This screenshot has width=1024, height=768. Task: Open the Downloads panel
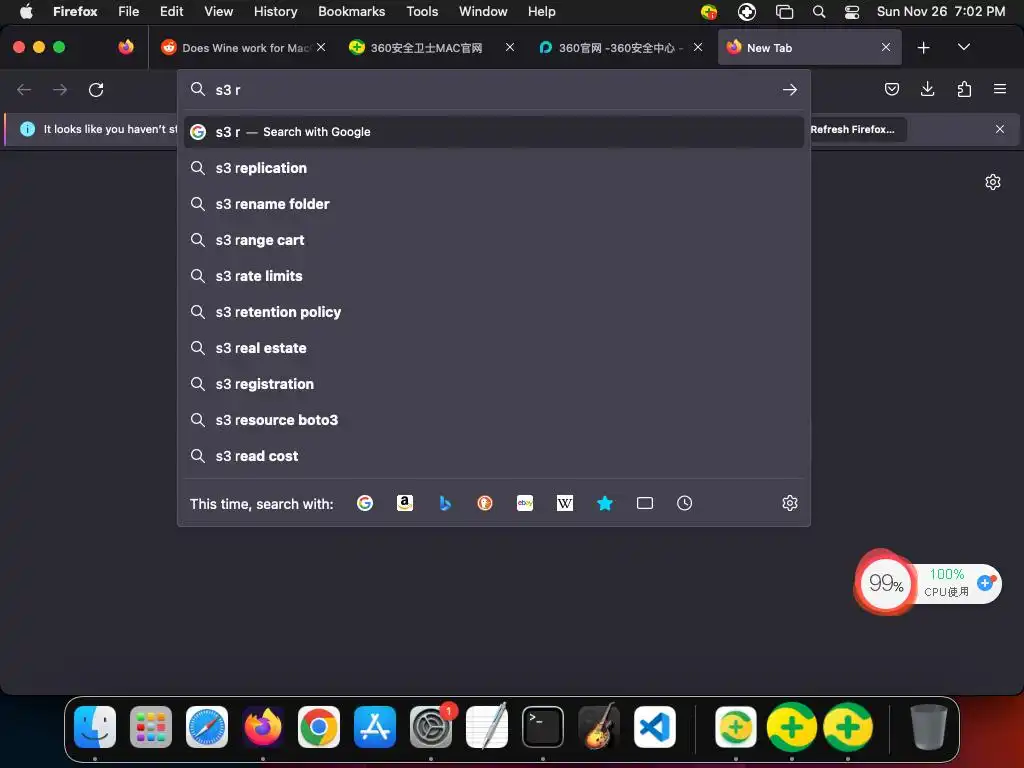coord(927,89)
